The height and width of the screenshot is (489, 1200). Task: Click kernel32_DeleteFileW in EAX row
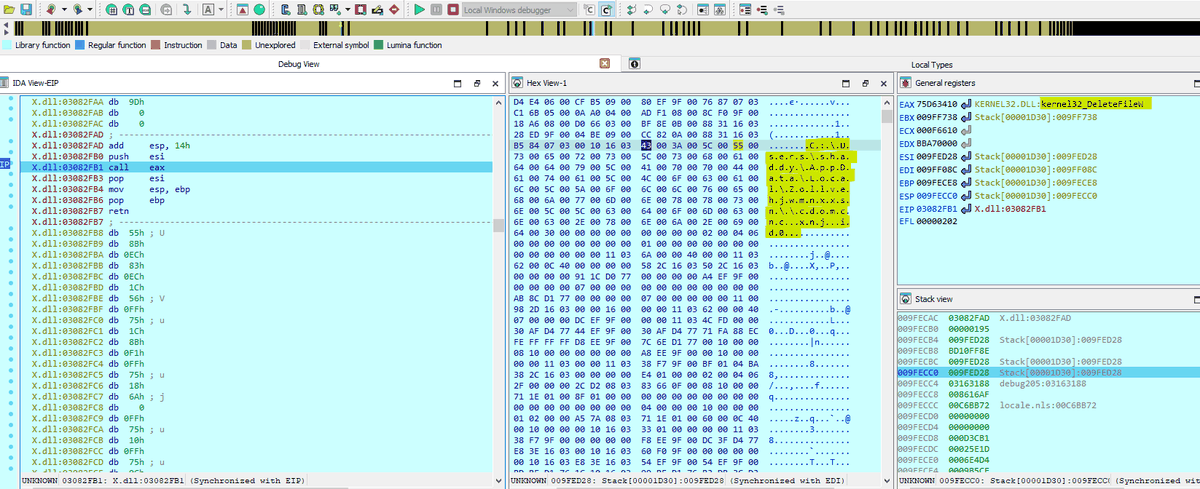pyautogui.click(x=1095, y=104)
